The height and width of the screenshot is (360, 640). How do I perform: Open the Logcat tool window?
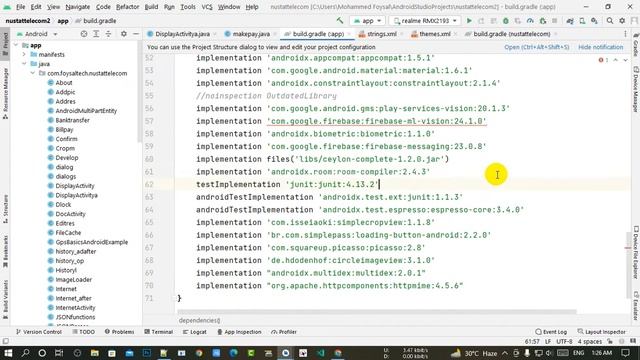click(x=195, y=332)
